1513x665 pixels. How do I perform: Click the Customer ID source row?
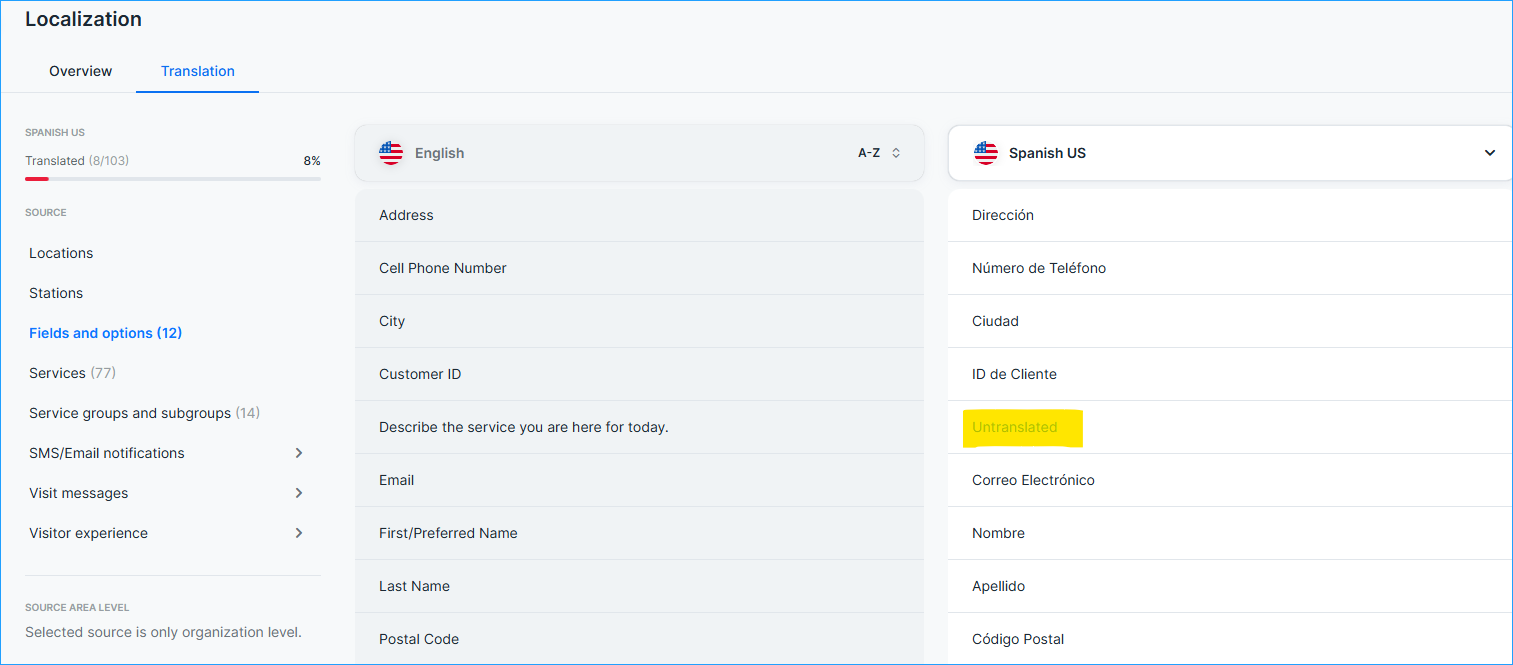pos(420,374)
